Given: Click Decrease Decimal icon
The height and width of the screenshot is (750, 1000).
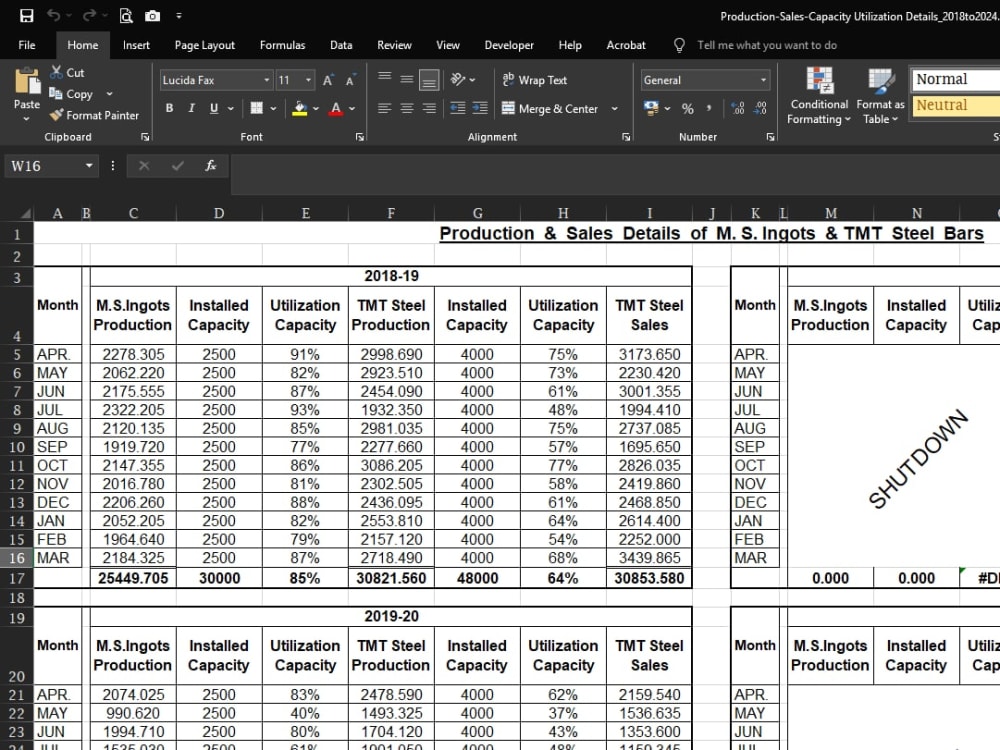Looking at the screenshot, I should click(760, 108).
